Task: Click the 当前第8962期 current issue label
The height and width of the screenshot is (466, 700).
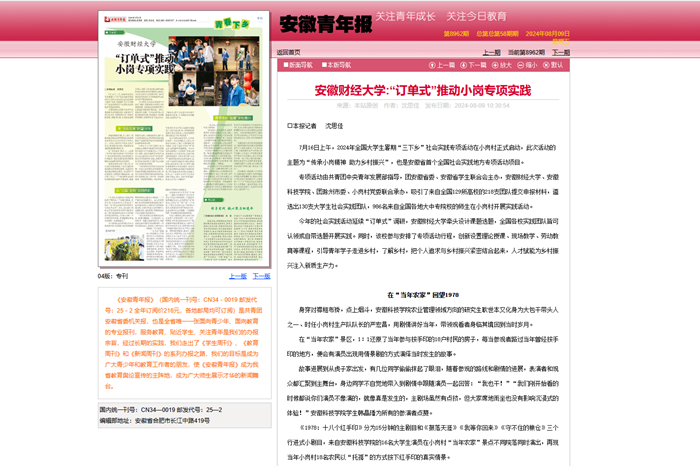Action: (x=525, y=52)
